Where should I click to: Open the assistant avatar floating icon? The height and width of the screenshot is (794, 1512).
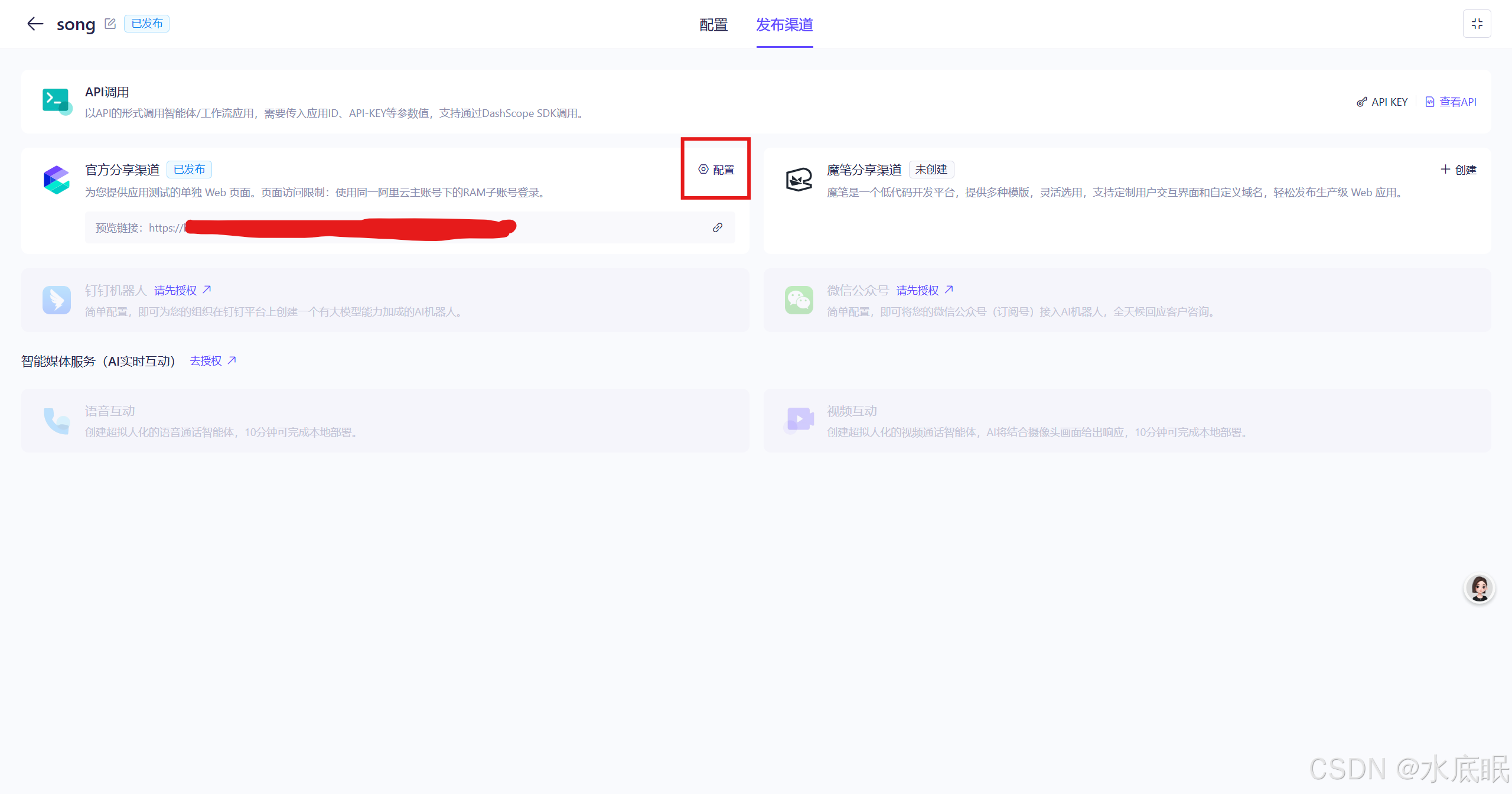point(1480,588)
